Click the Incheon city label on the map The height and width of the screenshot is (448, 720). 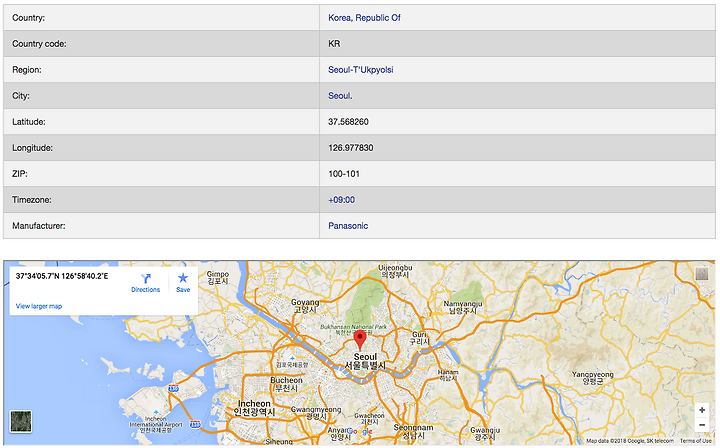254,408
